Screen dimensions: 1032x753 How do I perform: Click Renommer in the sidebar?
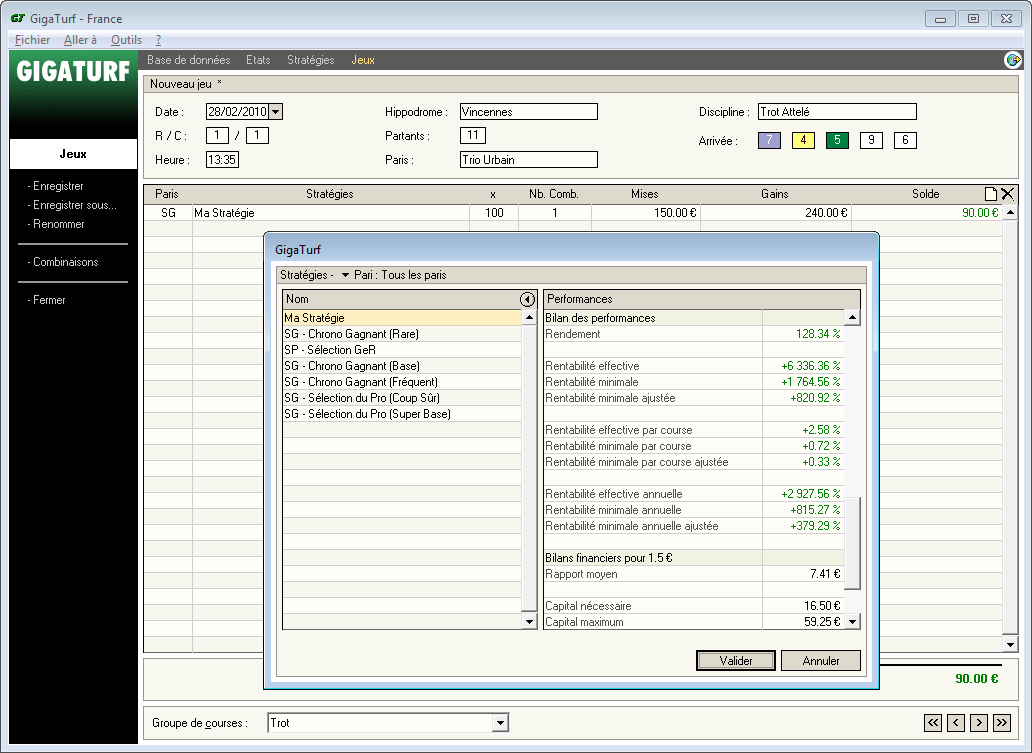pos(57,224)
